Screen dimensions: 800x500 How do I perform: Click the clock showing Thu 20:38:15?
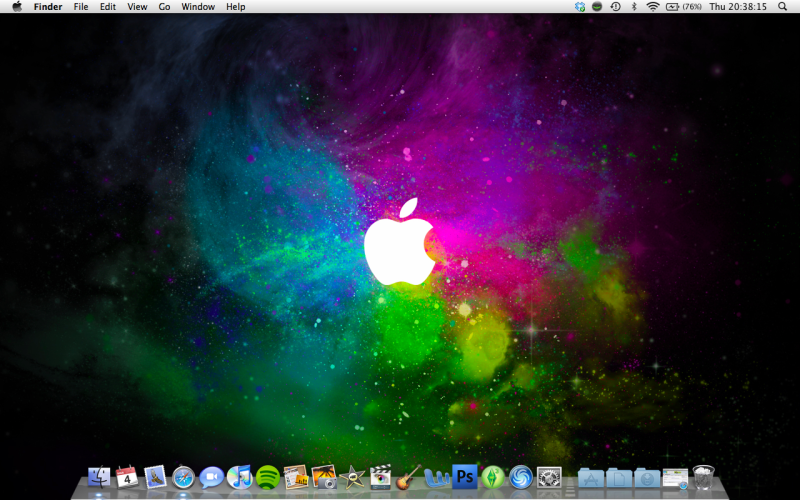pyautogui.click(x=738, y=7)
